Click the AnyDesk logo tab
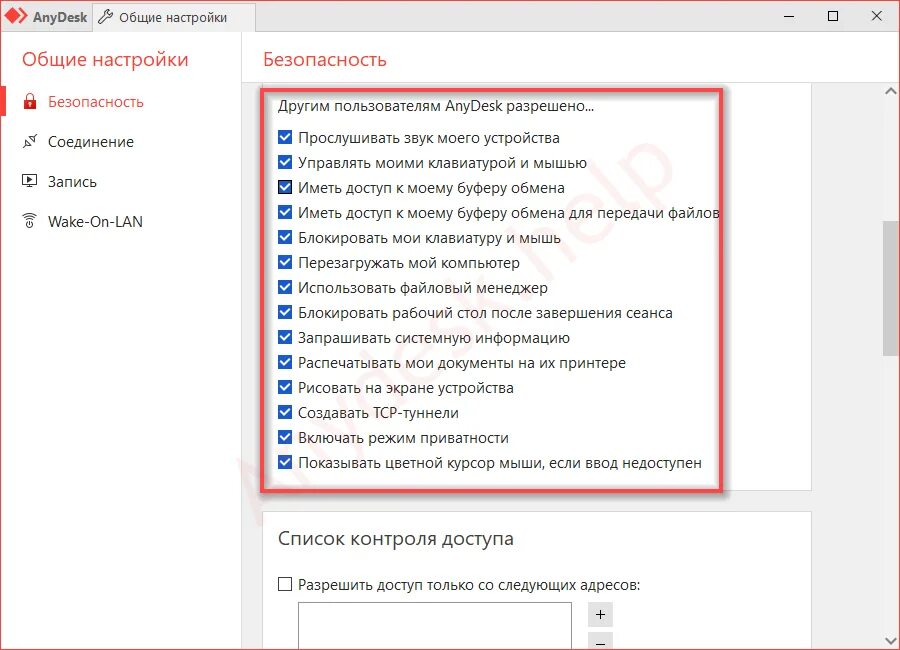This screenshot has height=650, width=900. point(17,16)
